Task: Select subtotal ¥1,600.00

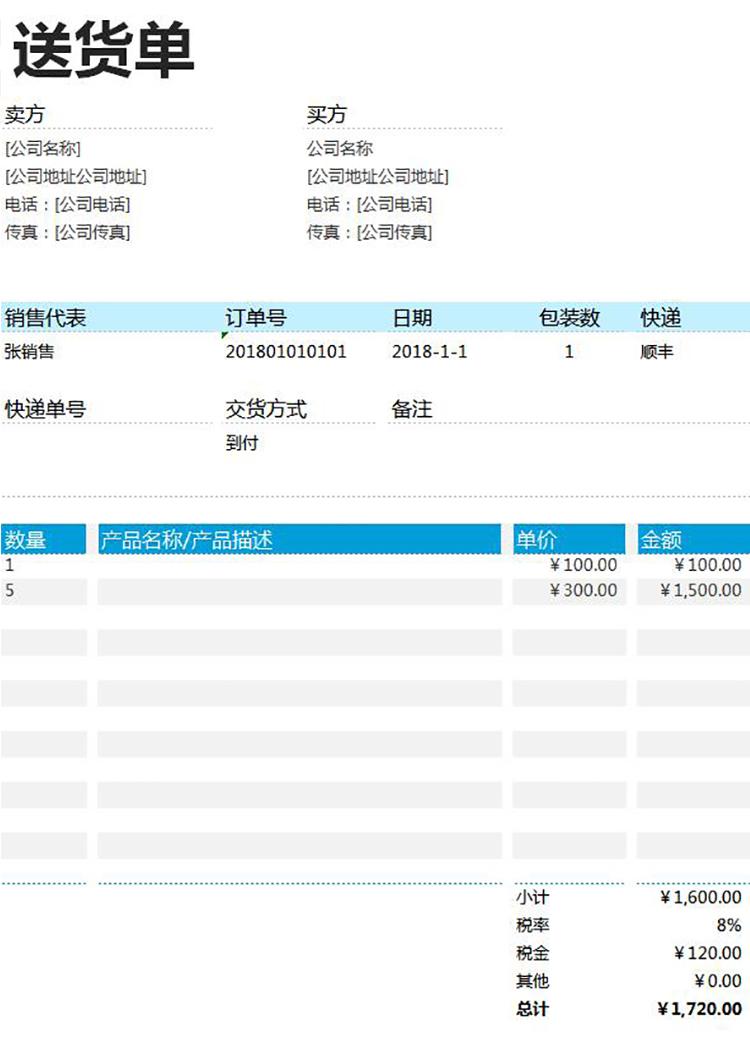Action: point(701,897)
